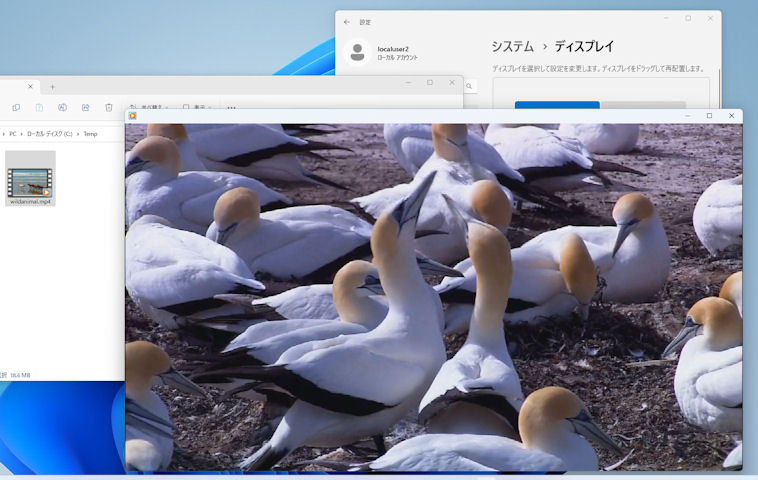
Task: Expand the chevron before Temp in breadcrumb
Action: pos(78,134)
